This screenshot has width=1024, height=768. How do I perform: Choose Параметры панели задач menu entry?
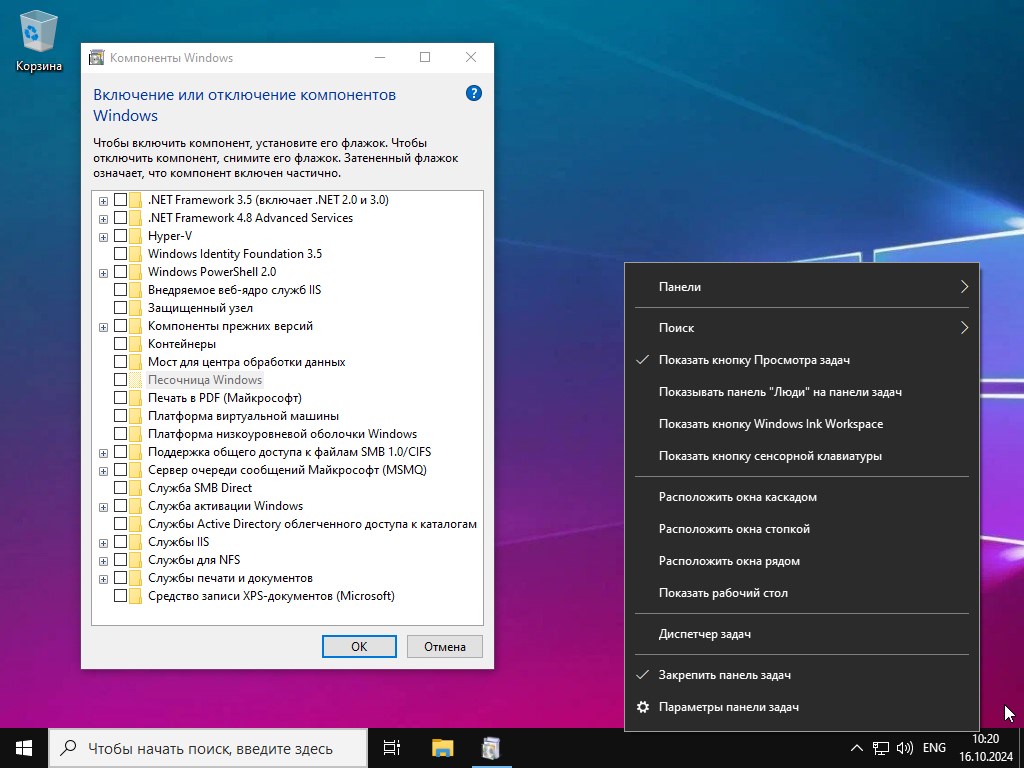[728, 707]
